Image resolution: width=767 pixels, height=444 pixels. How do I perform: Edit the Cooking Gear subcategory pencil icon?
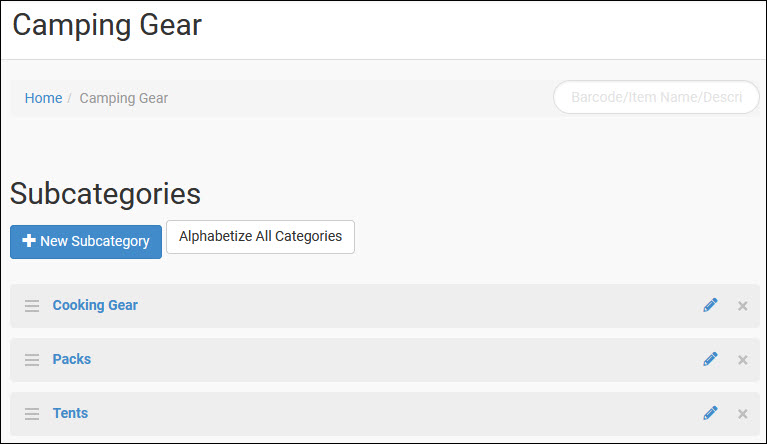pos(710,305)
